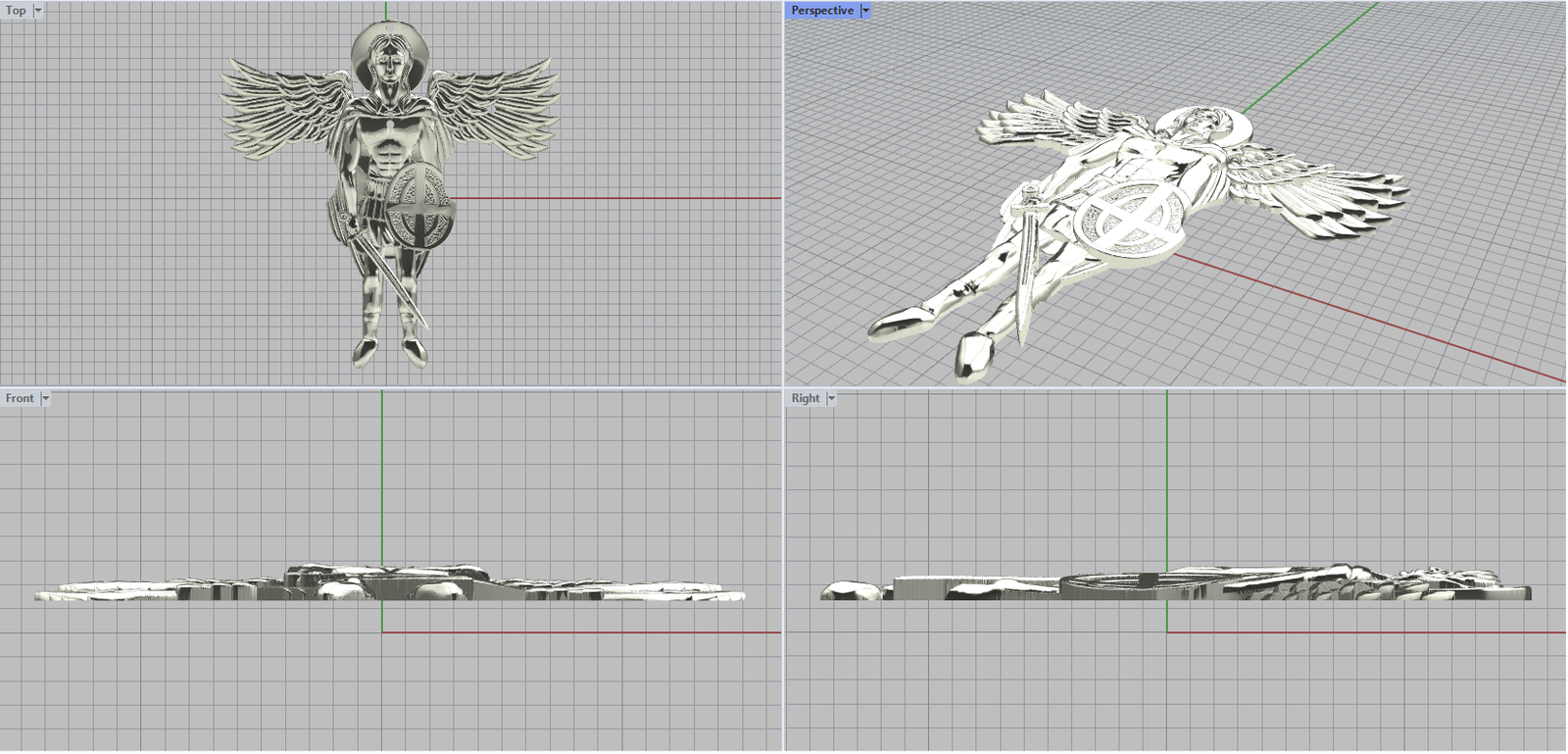Select the relief model in Front view
This screenshot has width=1568, height=754.
[392, 583]
